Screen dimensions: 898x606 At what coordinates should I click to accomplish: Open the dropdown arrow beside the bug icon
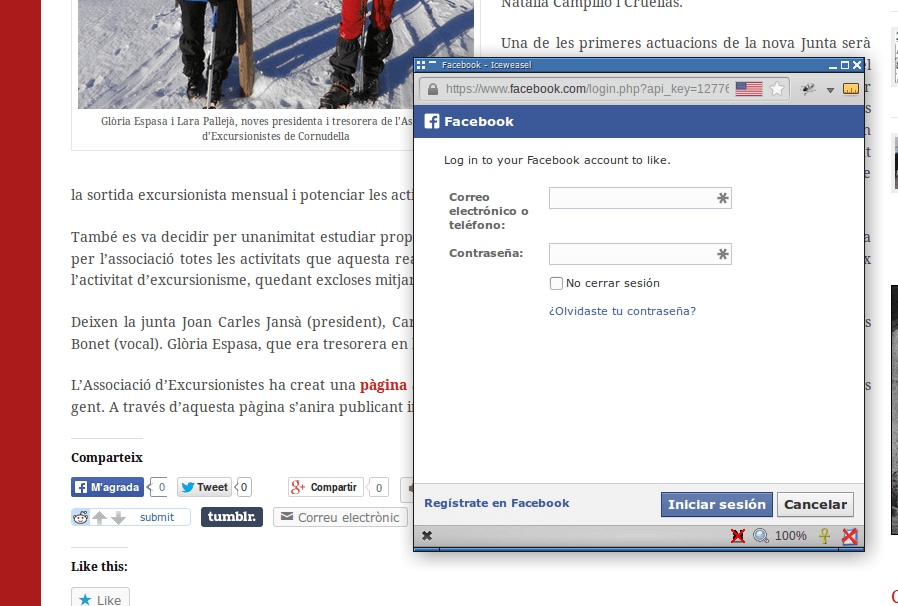point(830,90)
